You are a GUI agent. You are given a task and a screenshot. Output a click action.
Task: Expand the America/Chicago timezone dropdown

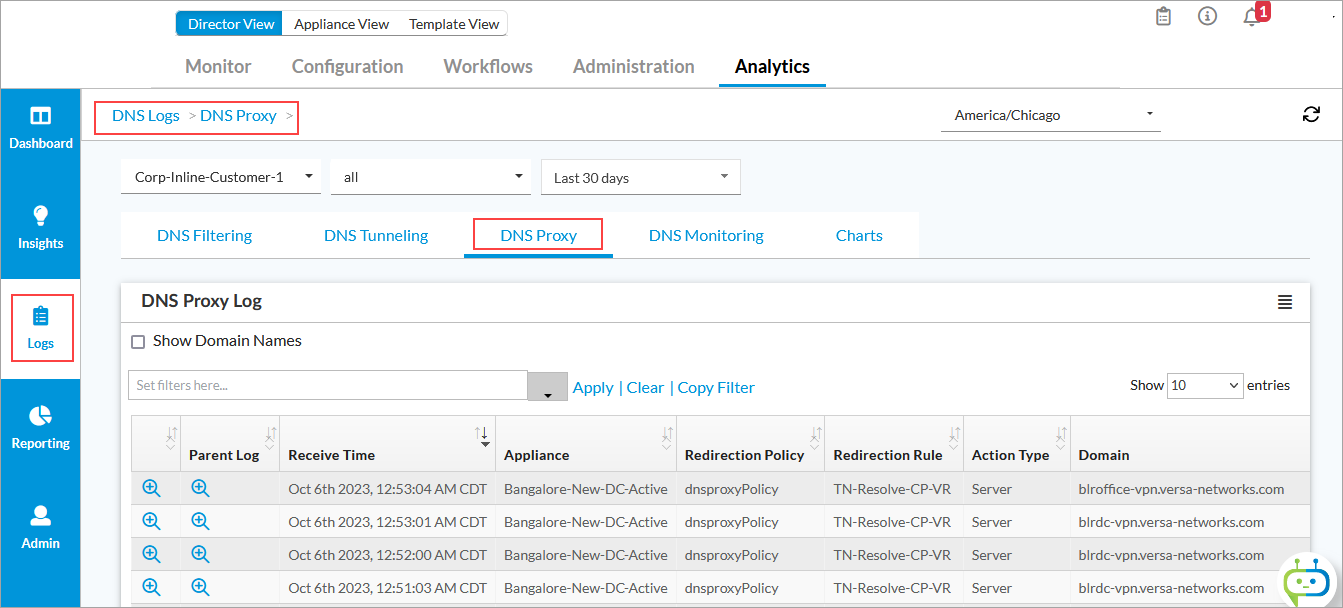1050,115
